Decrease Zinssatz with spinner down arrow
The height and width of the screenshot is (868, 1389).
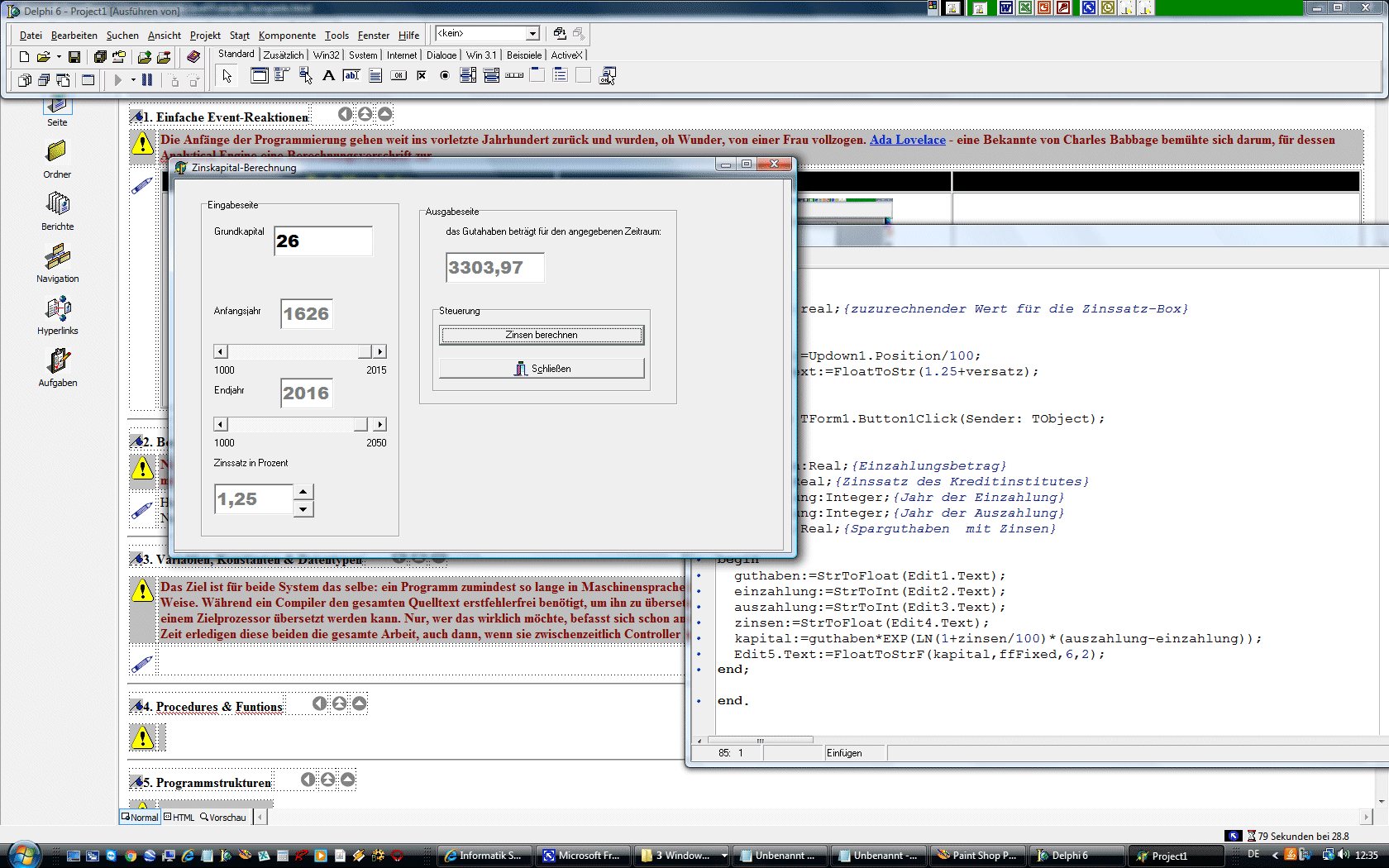click(303, 508)
